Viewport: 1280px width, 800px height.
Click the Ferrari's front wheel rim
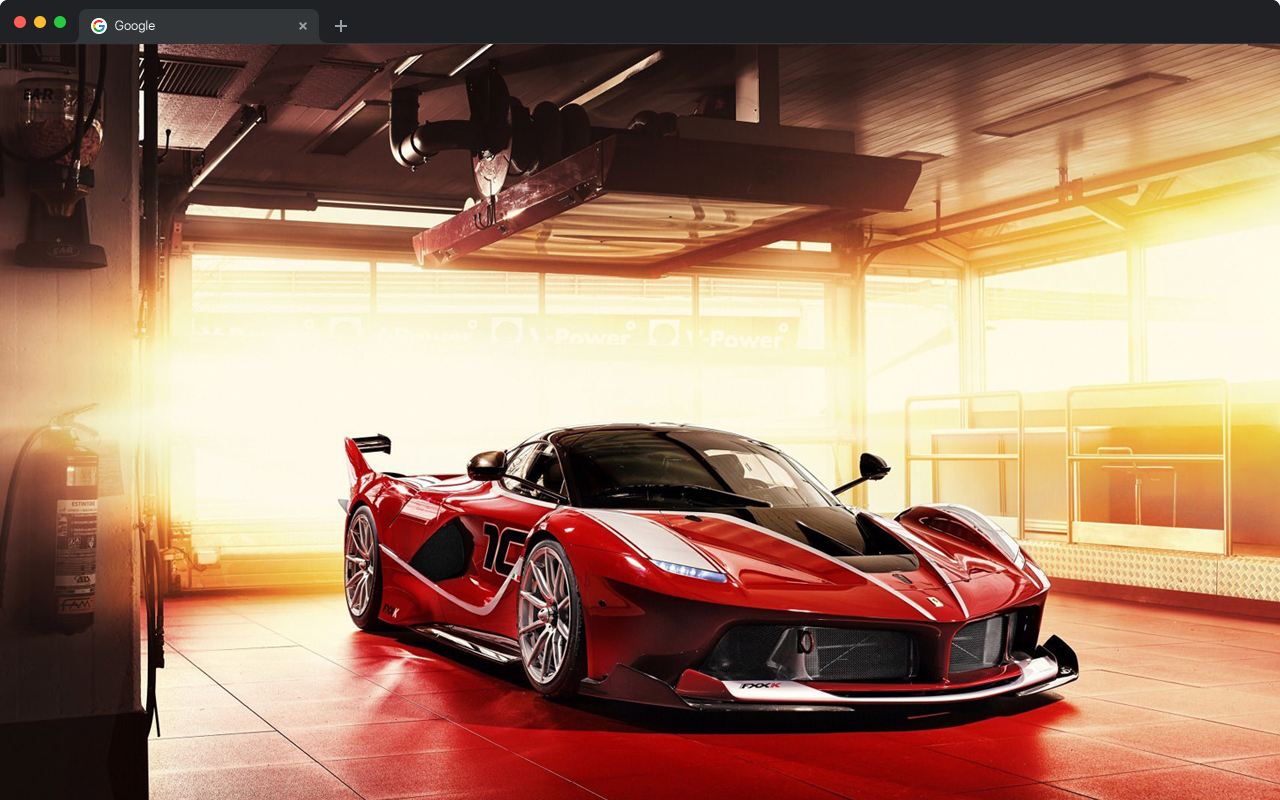[545, 616]
